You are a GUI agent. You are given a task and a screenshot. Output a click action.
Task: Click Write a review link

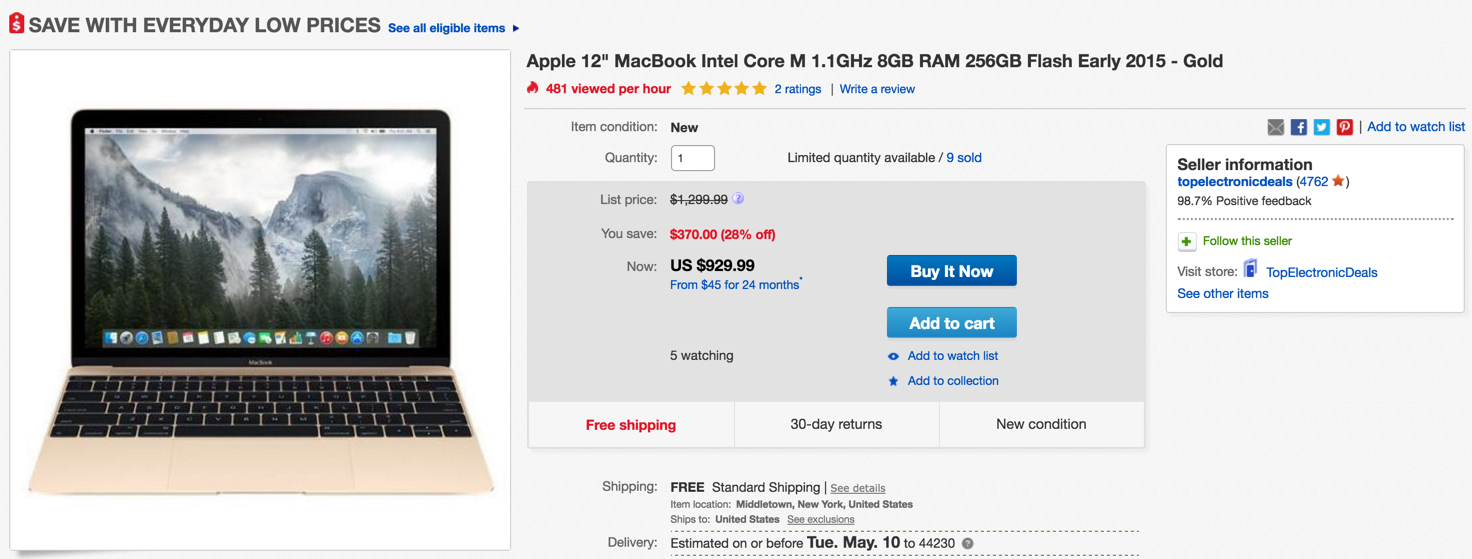pyautogui.click(x=877, y=89)
